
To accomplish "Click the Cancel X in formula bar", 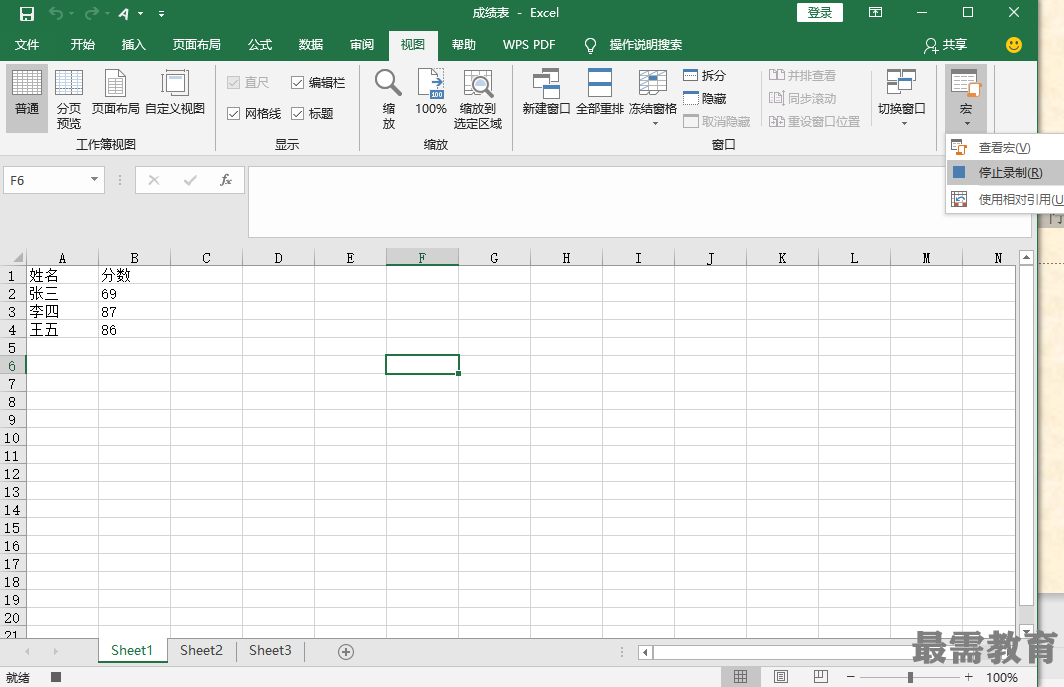I will coord(154,180).
